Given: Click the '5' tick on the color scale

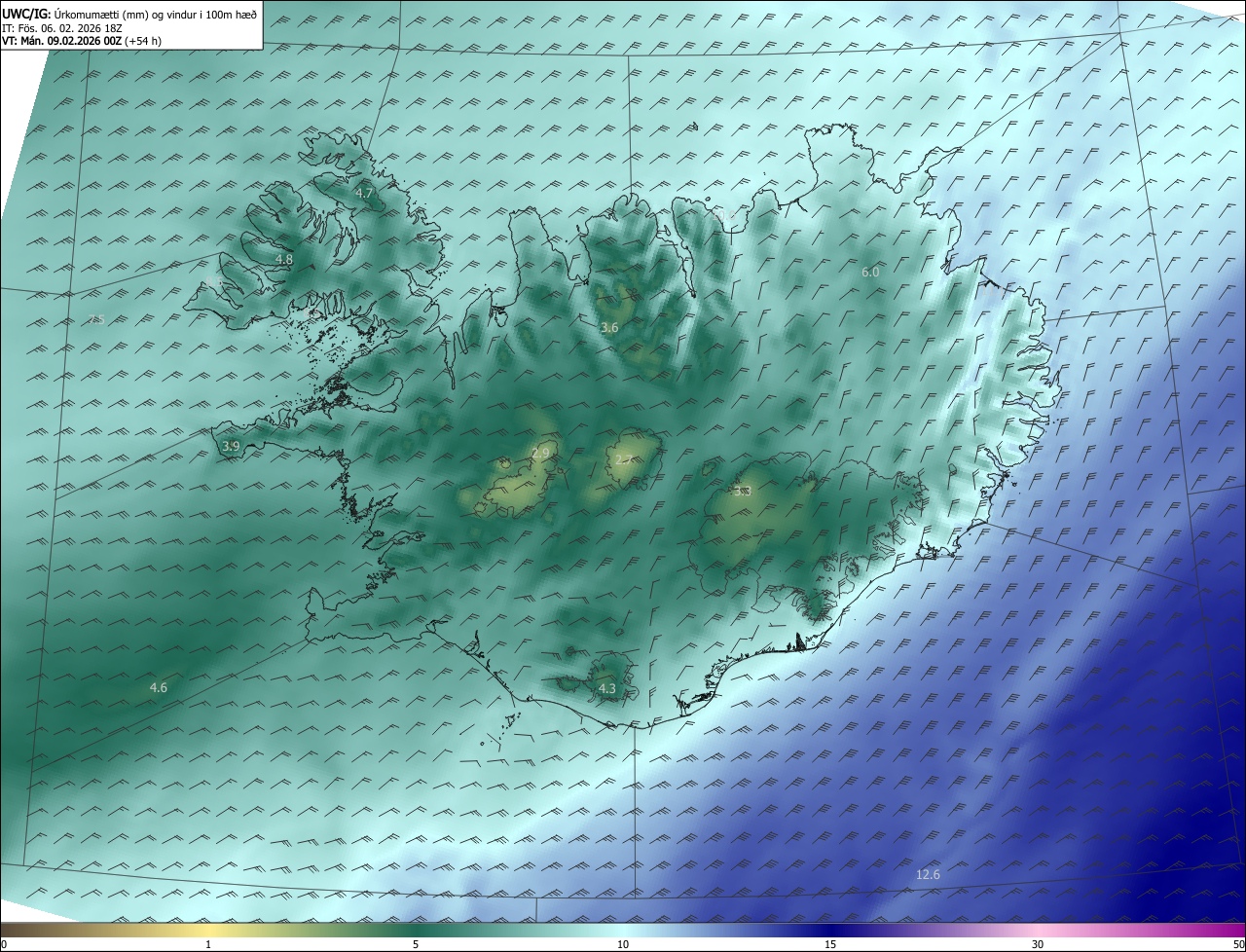Looking at the screenshot, I should (x=416, y=944).
